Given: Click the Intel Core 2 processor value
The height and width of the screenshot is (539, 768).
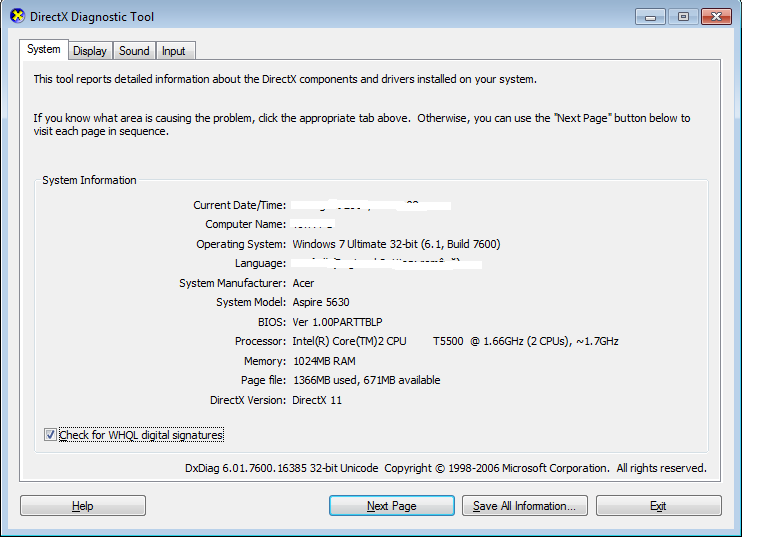Looking at the screenshot, I should point(455,341).
